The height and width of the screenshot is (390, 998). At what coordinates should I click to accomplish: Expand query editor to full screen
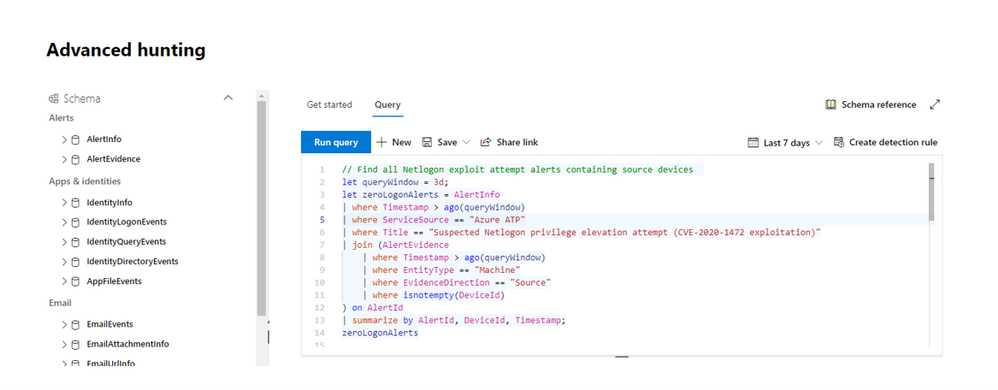[935, 105]
